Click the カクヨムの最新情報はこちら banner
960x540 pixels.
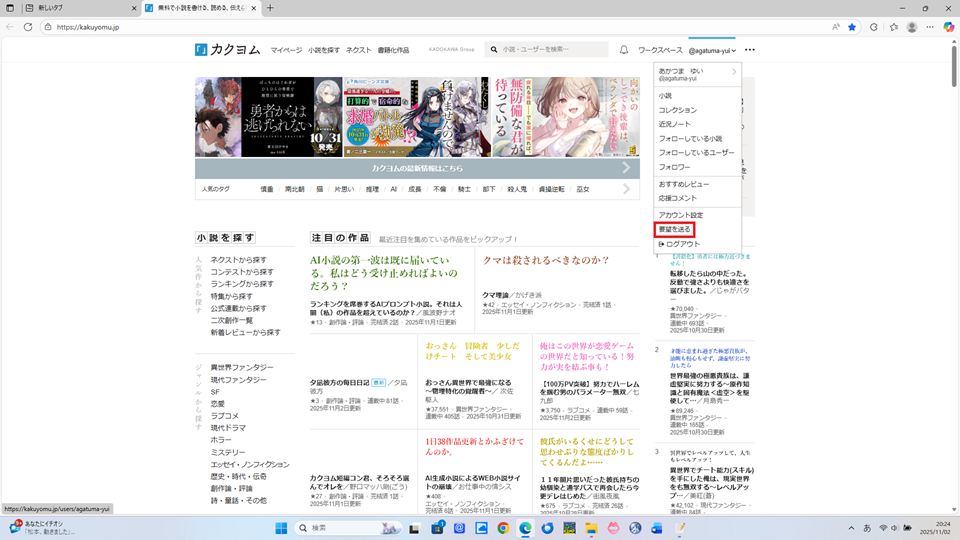point(417,168)
